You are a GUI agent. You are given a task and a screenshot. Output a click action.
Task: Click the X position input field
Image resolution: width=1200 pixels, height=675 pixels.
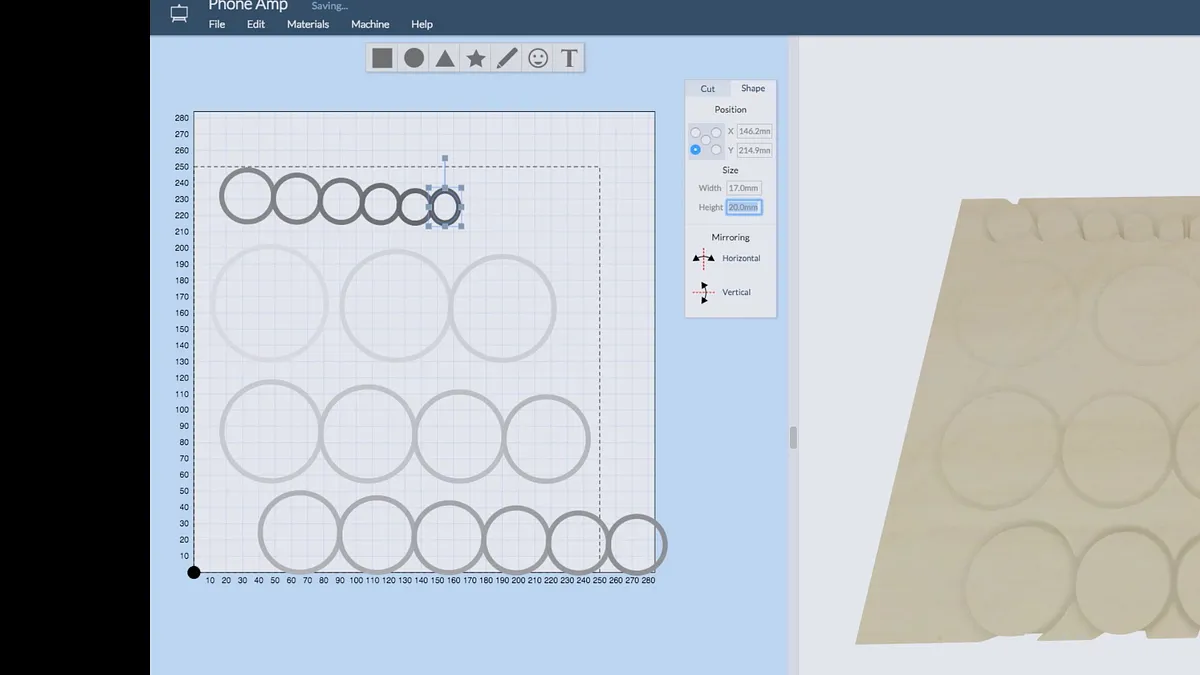click(754, 131)
